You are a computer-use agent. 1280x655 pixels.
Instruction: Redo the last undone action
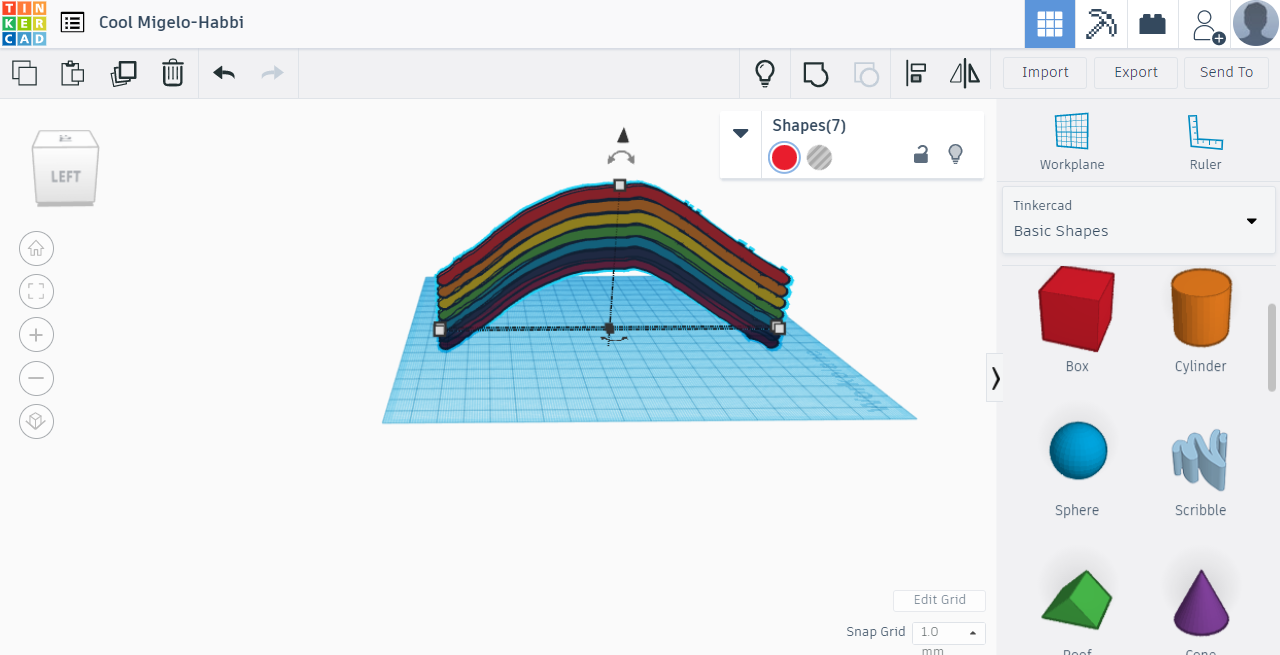pos(272,73)
